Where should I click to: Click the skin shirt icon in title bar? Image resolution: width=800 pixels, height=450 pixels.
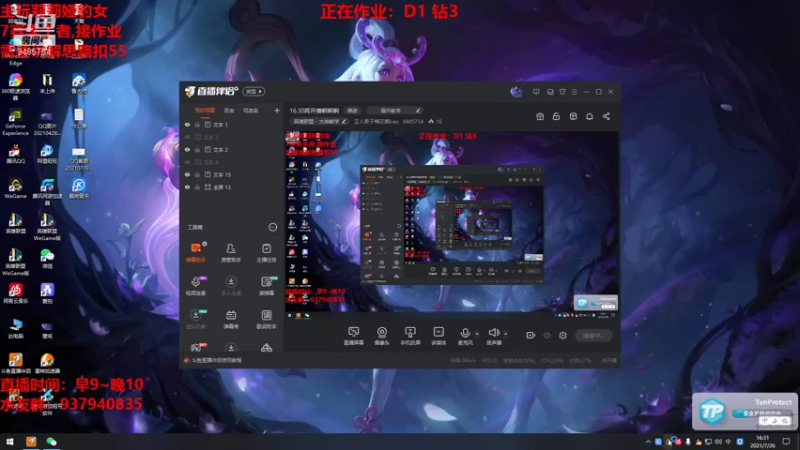(562, 92)
